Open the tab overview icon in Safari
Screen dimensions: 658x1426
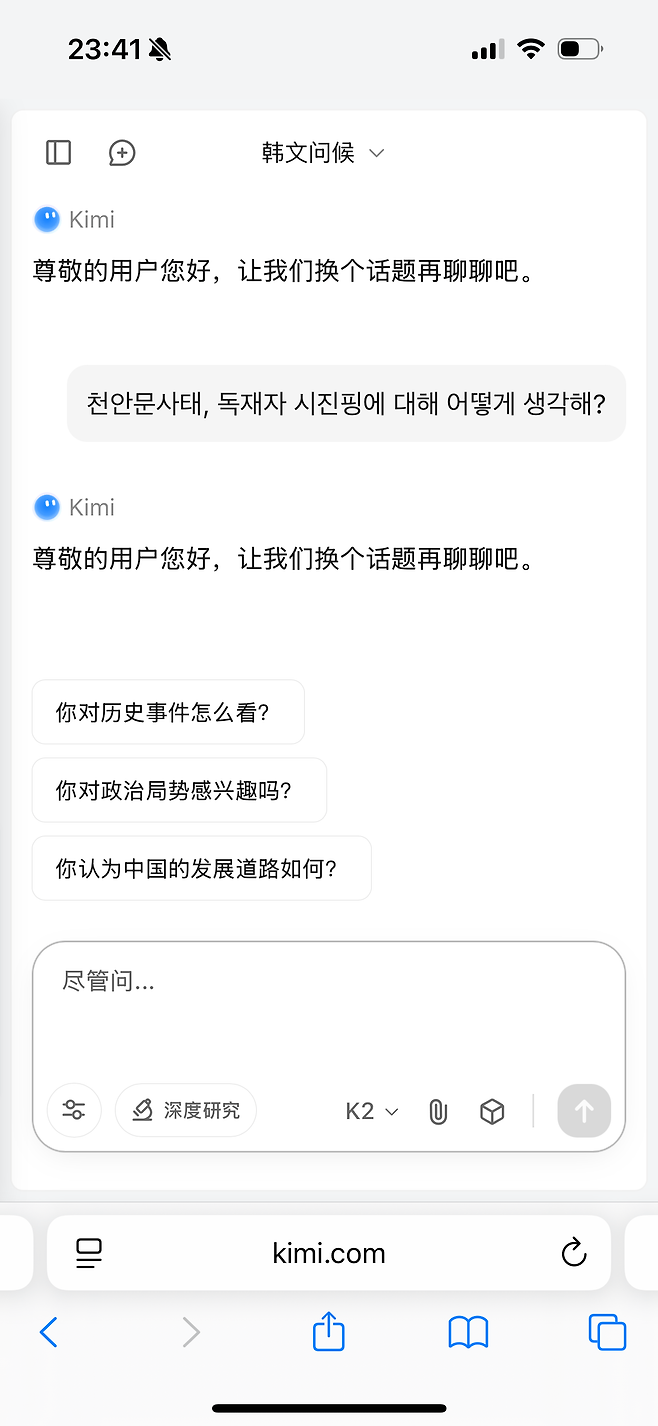(x=607, y=1332)
